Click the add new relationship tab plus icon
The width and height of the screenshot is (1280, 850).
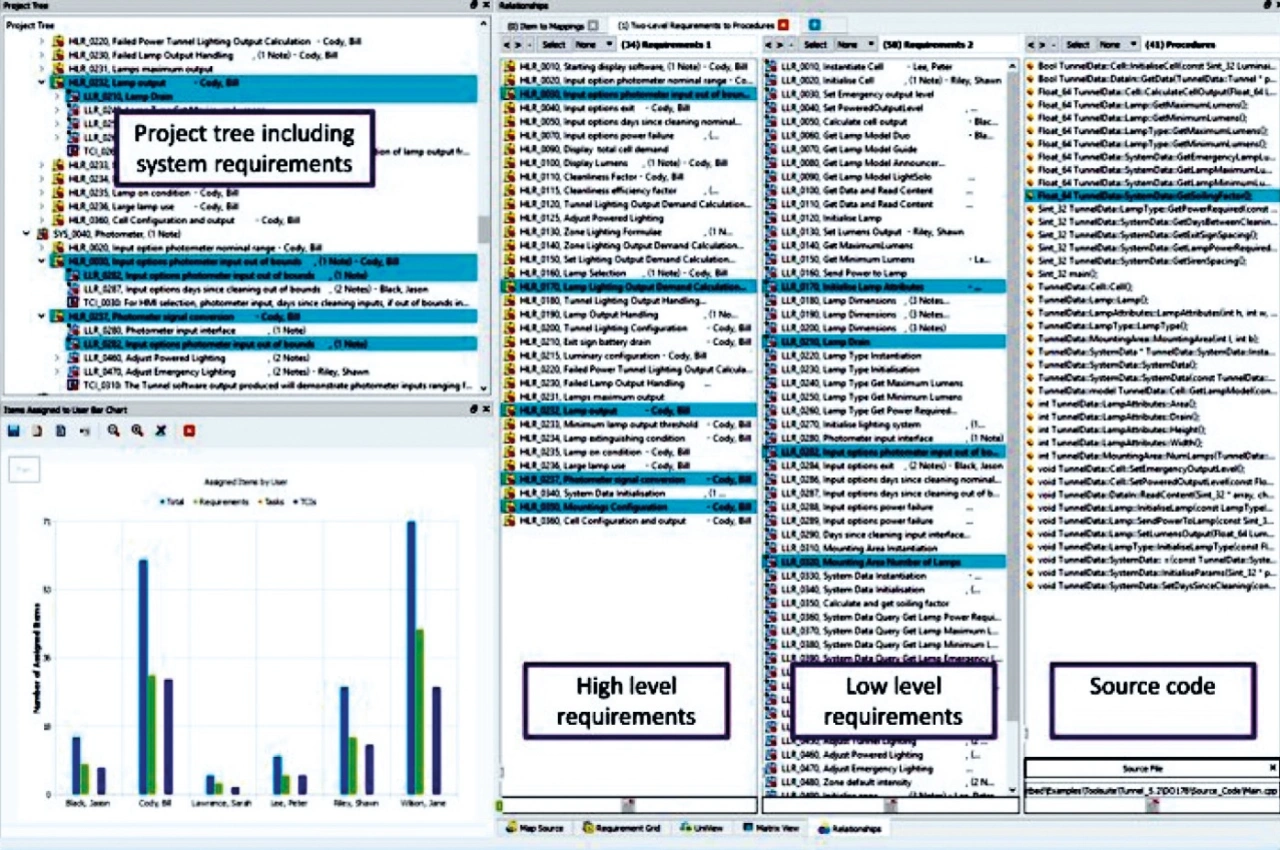(814, 24)
